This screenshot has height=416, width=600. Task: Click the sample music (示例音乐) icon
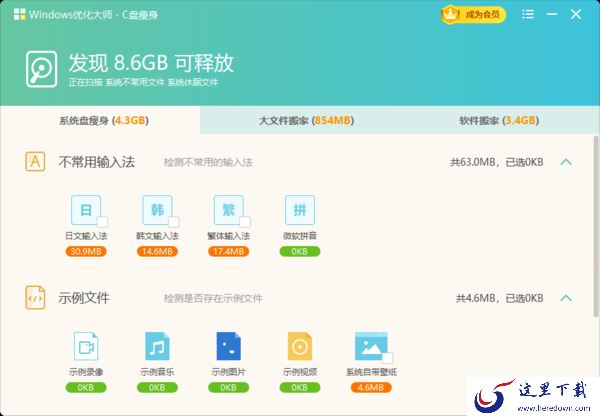[x=157, y=346]
